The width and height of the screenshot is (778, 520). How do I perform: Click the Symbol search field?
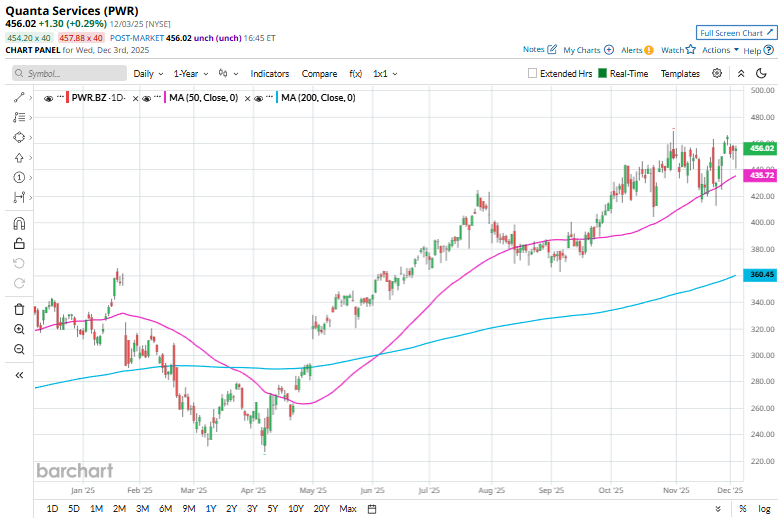(x=70, y=73)
